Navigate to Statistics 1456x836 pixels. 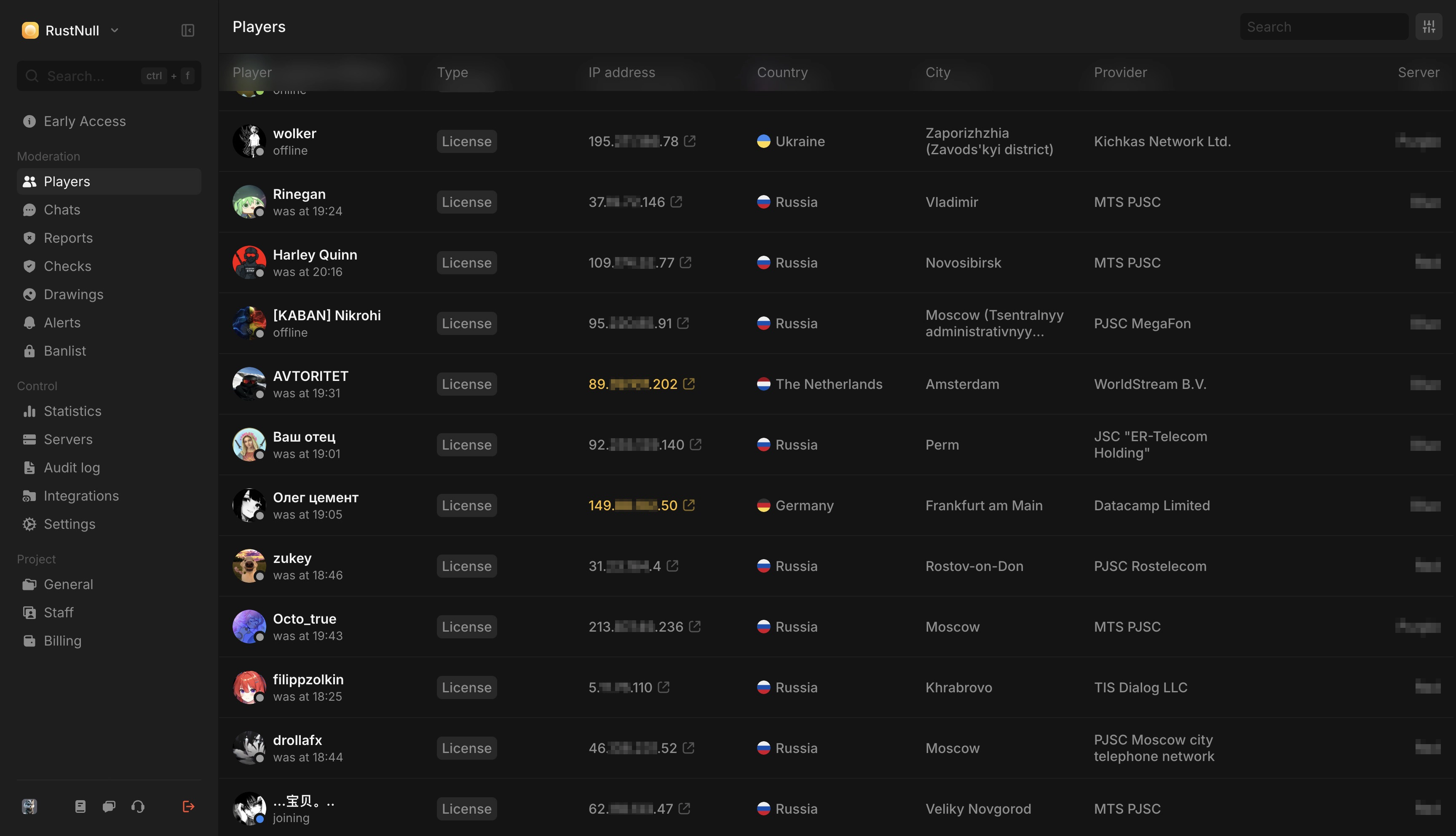tap(72, 411)
